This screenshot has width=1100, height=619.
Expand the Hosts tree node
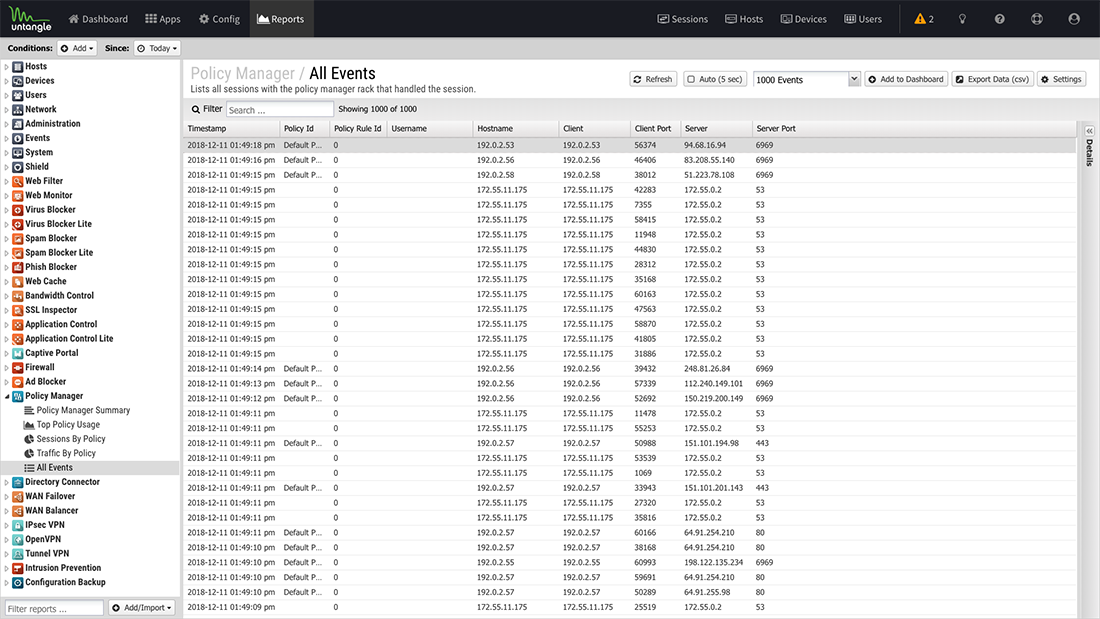pyautogui.click(x=6, y=67)
